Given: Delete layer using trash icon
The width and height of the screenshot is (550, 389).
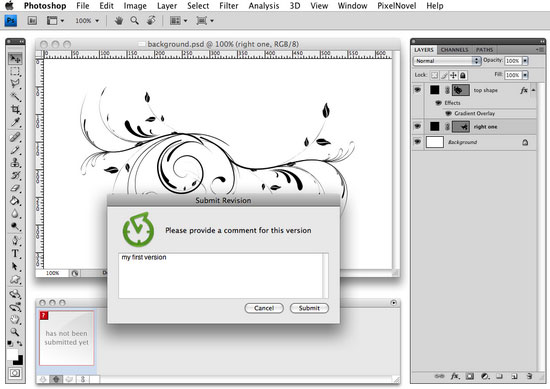Looking at the screenshot, I should coord(529,376).
